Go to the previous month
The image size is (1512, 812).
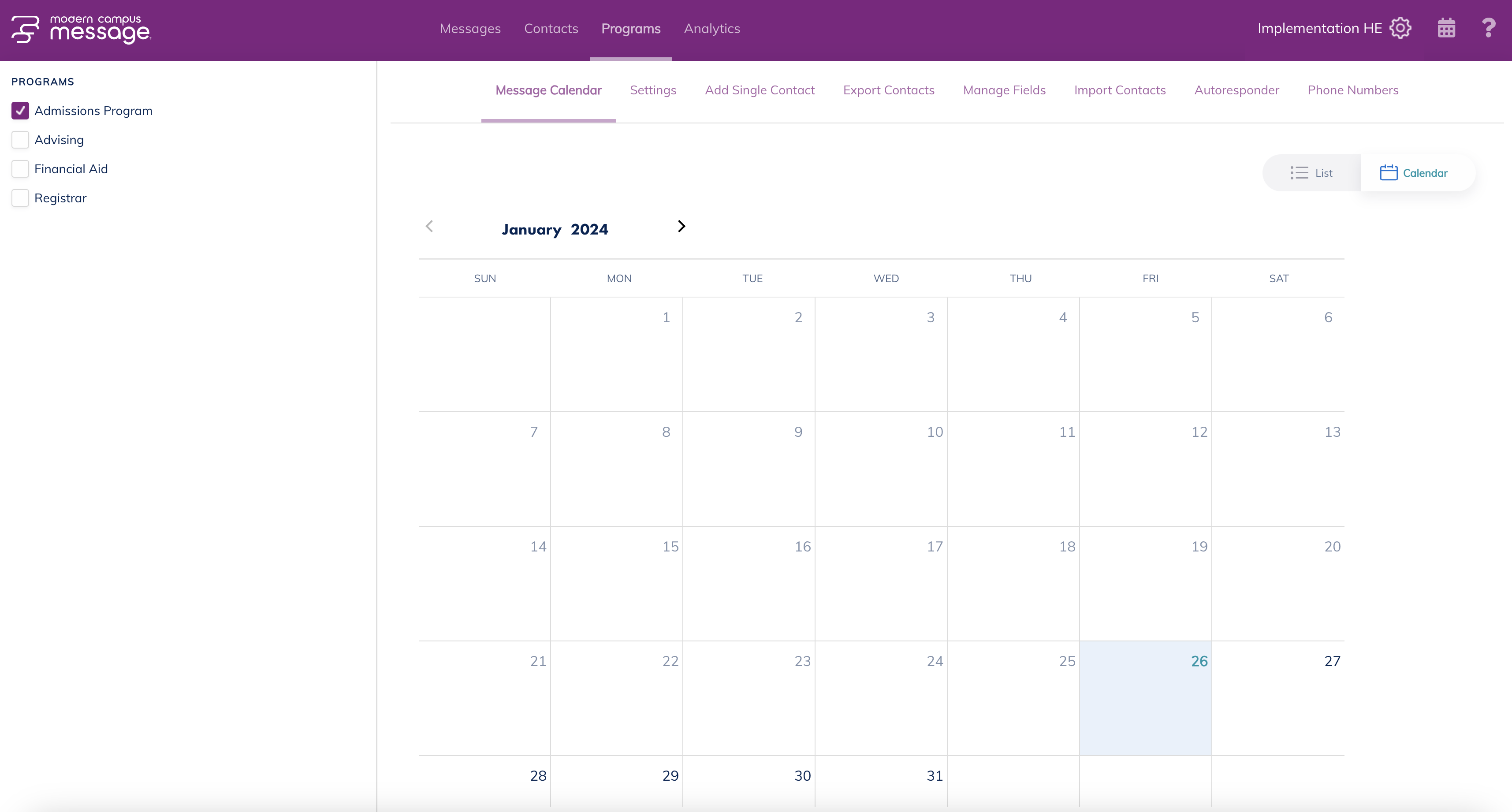coord(430,227)
